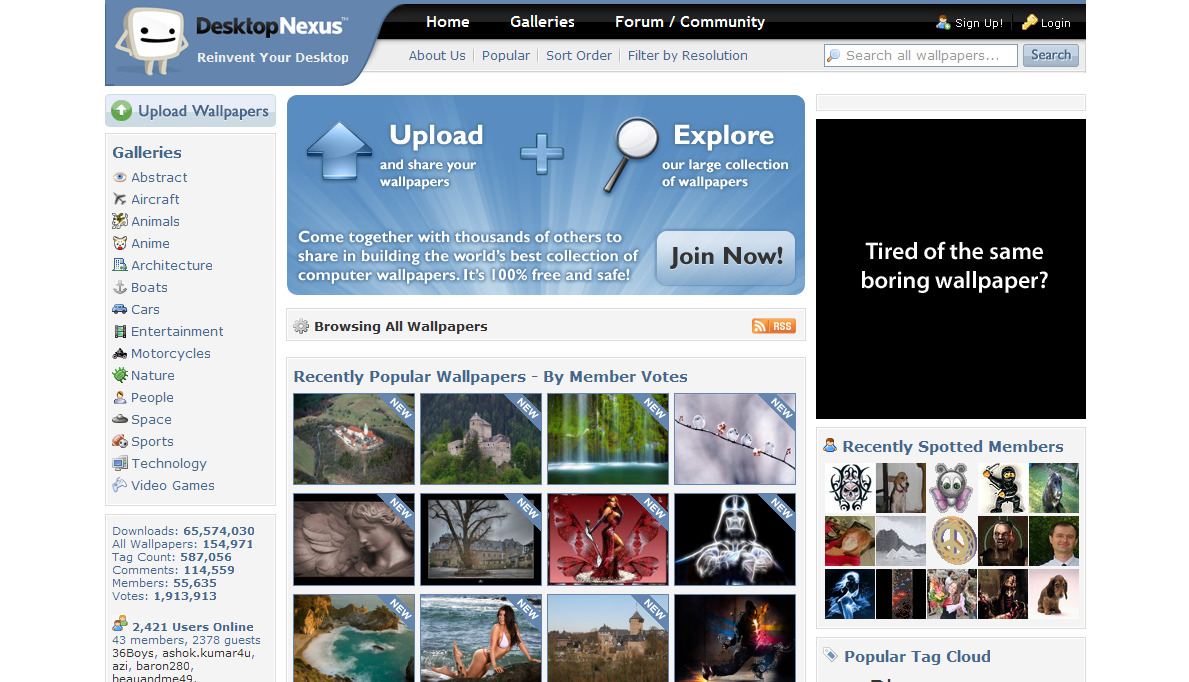
Task: Open Filter by Resolution option
Action: (688, 55)
